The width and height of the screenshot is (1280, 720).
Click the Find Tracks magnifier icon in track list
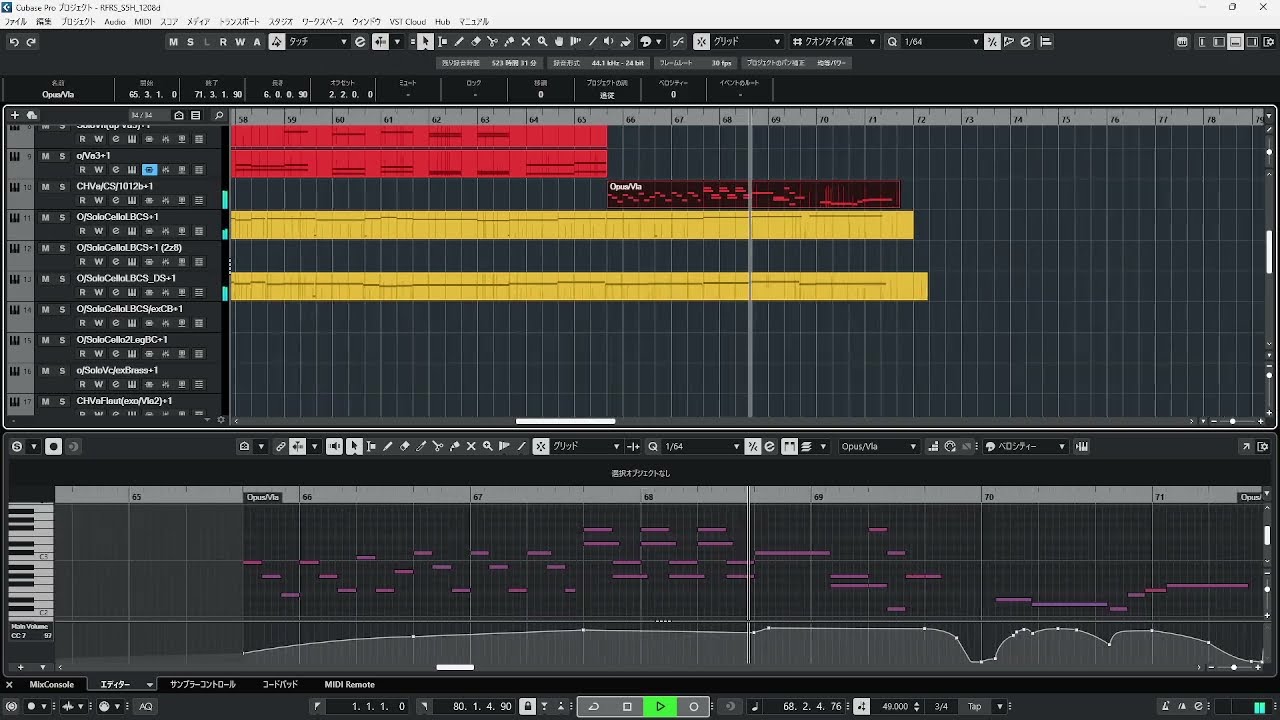click(219, 115)
